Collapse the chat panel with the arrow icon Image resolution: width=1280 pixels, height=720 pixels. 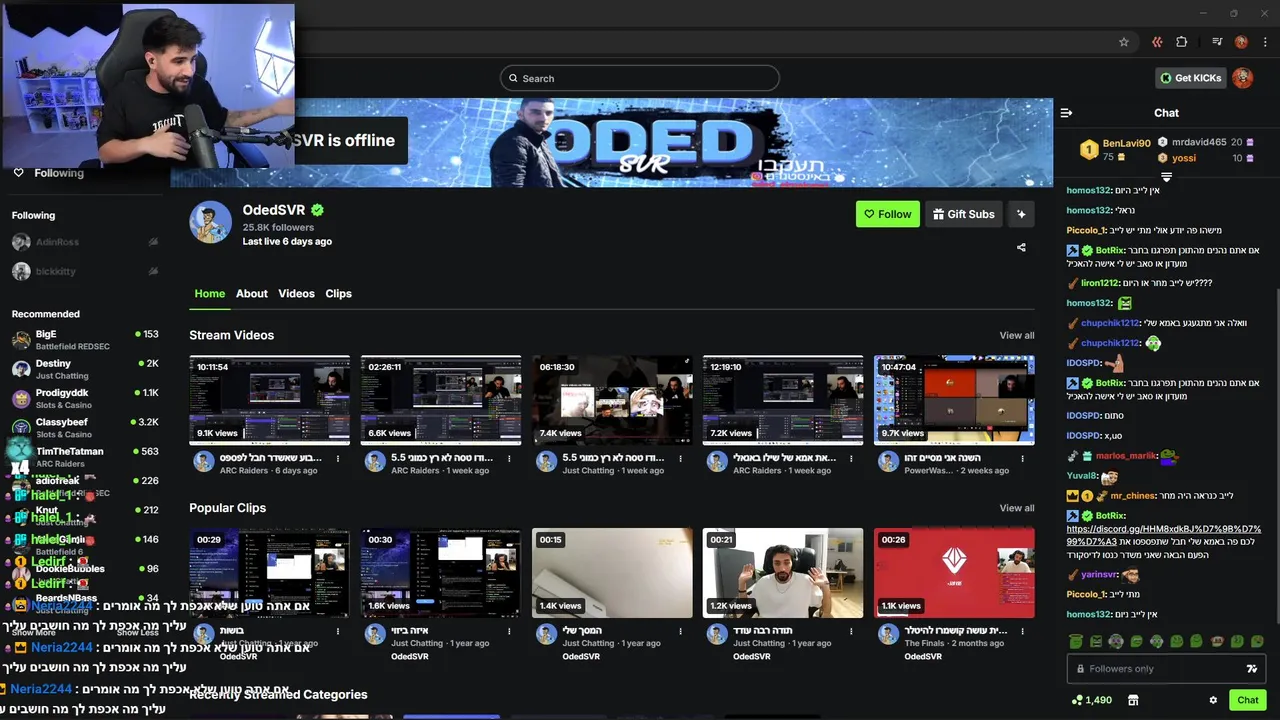[1066, 113]
